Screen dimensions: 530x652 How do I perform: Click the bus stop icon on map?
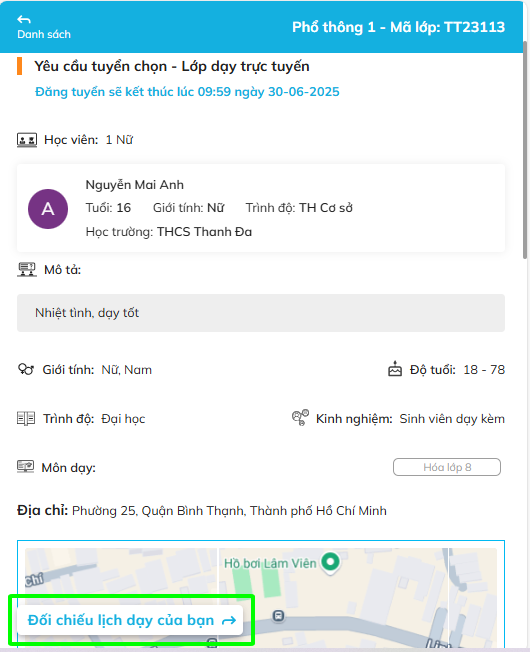click(279, 615)
